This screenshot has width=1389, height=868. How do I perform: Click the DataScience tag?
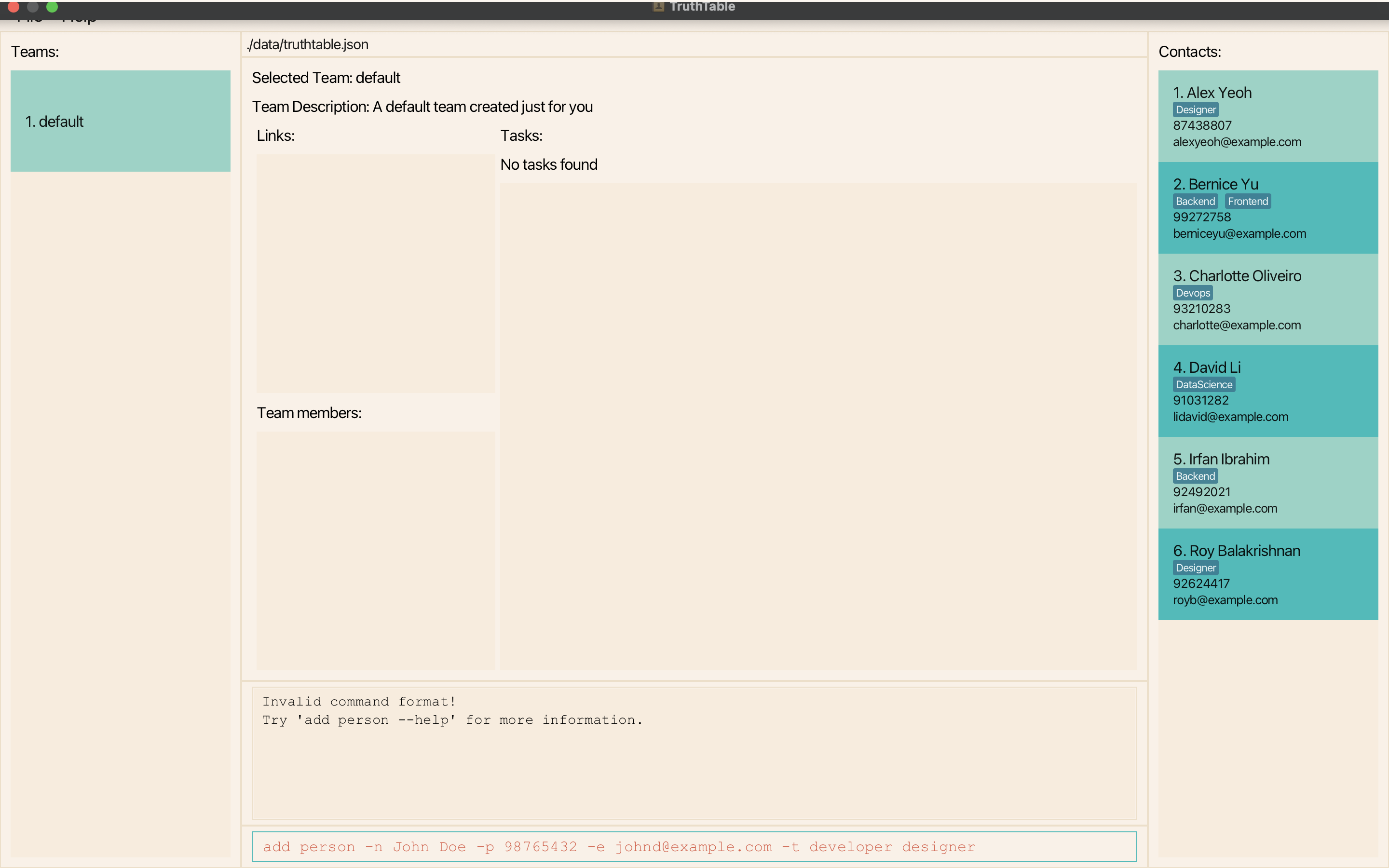coord(1204,385)
